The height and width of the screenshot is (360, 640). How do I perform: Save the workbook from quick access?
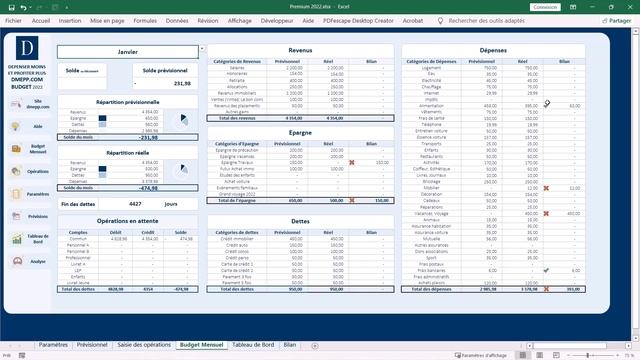coord(11,7)
